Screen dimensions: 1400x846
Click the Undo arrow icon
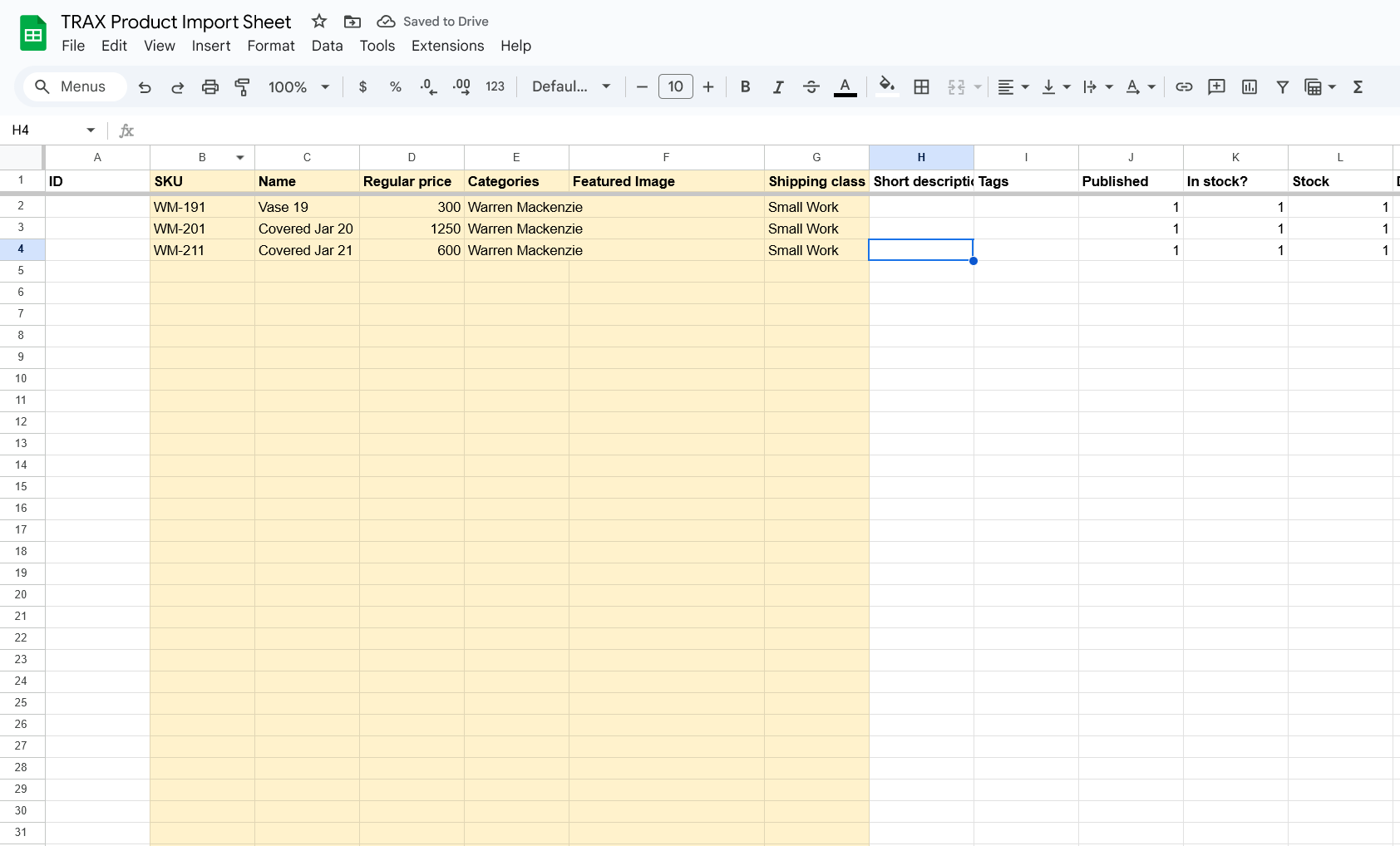point(145,87)
